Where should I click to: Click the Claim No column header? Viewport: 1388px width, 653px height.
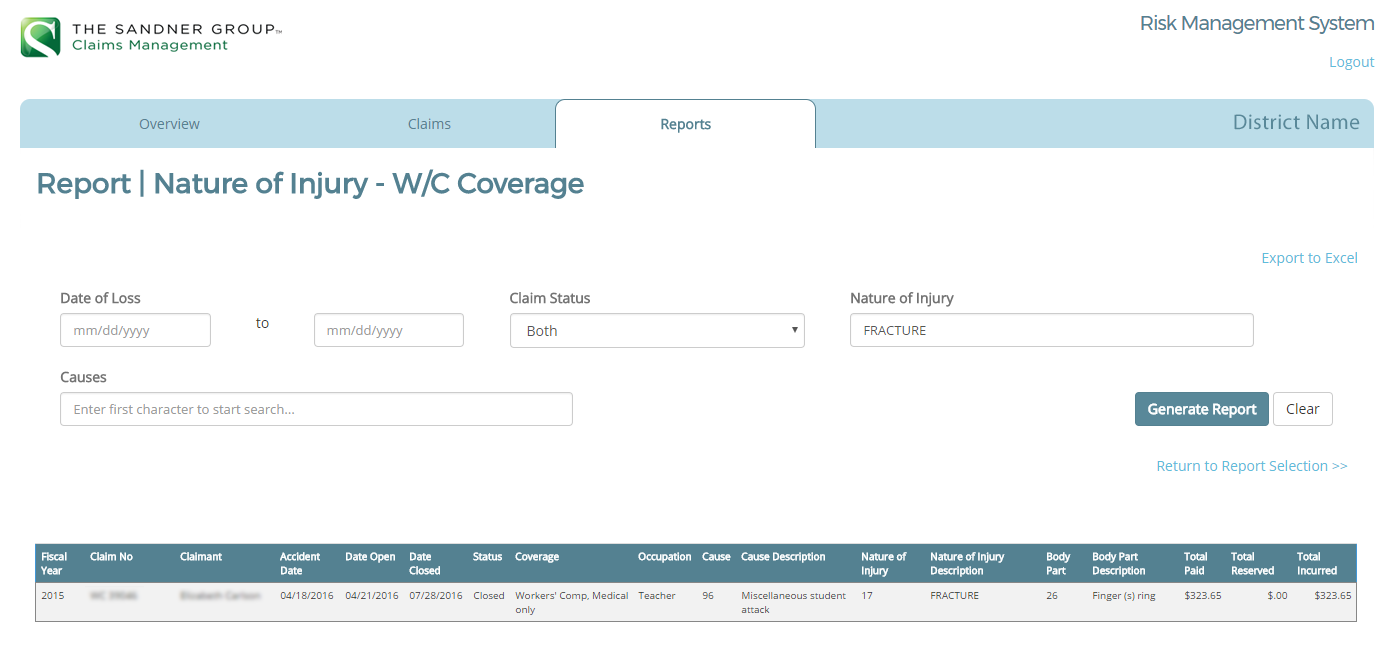pos(111,557)
